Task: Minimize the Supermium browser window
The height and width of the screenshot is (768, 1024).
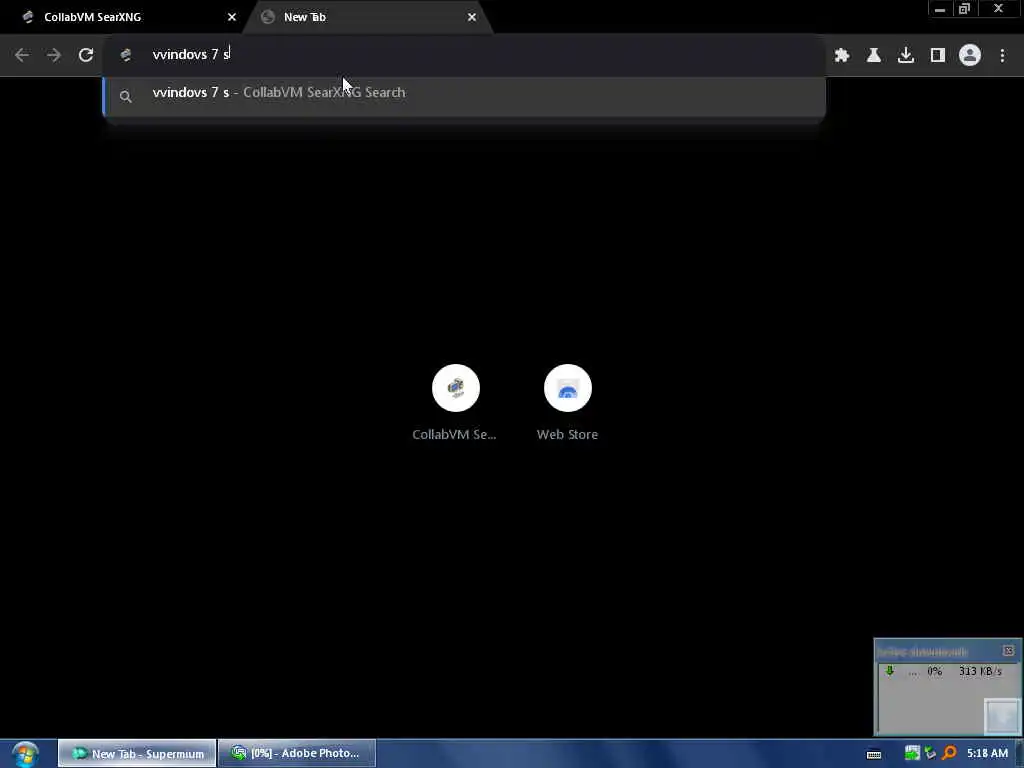Action: point(940,9)
